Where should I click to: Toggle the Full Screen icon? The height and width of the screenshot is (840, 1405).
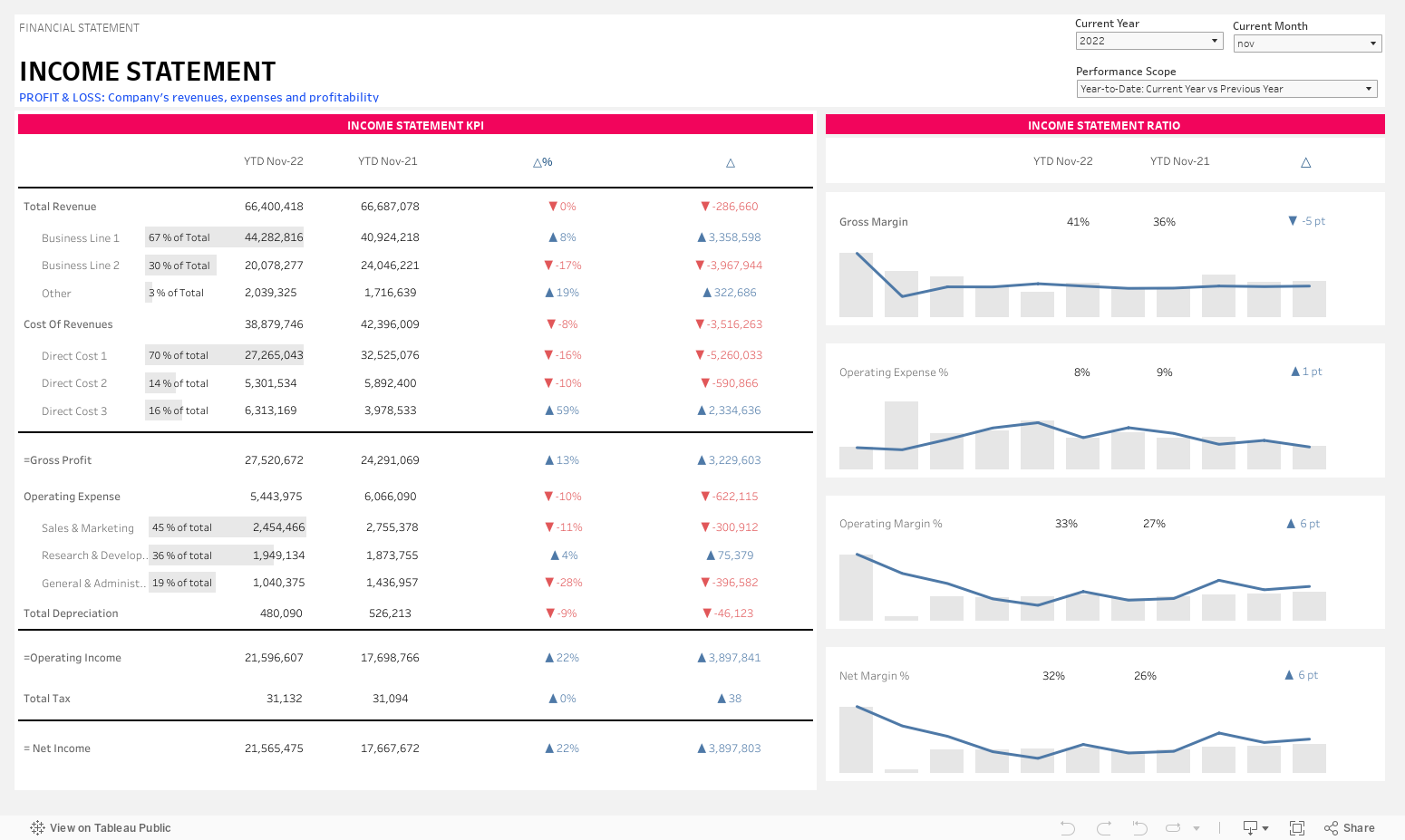1297,827
